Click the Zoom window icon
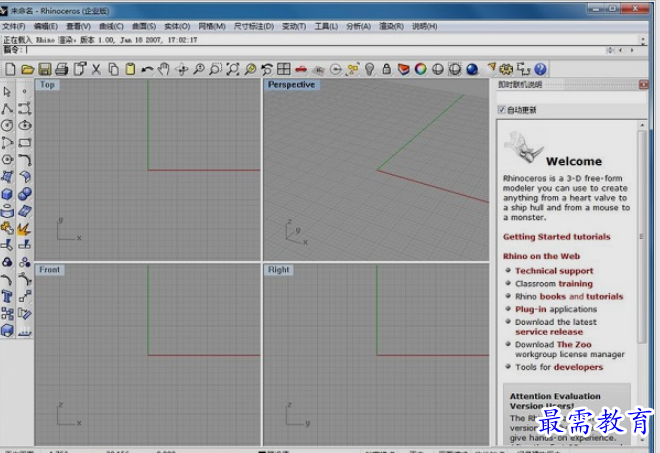The image size is (660, 453). 216,69
